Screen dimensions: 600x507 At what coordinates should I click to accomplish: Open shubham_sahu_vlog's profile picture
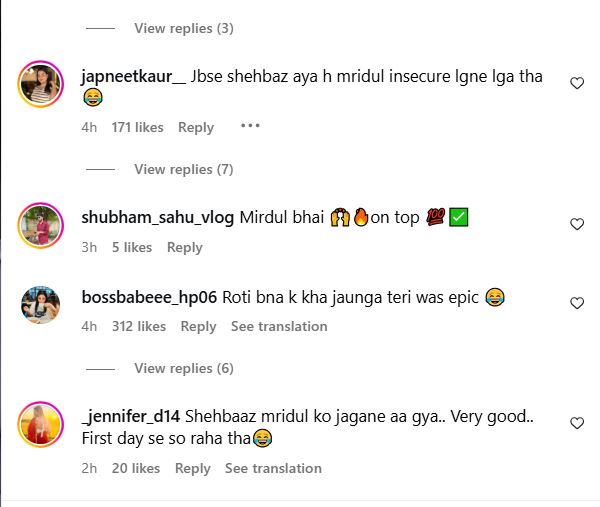[x=41, y=225]
